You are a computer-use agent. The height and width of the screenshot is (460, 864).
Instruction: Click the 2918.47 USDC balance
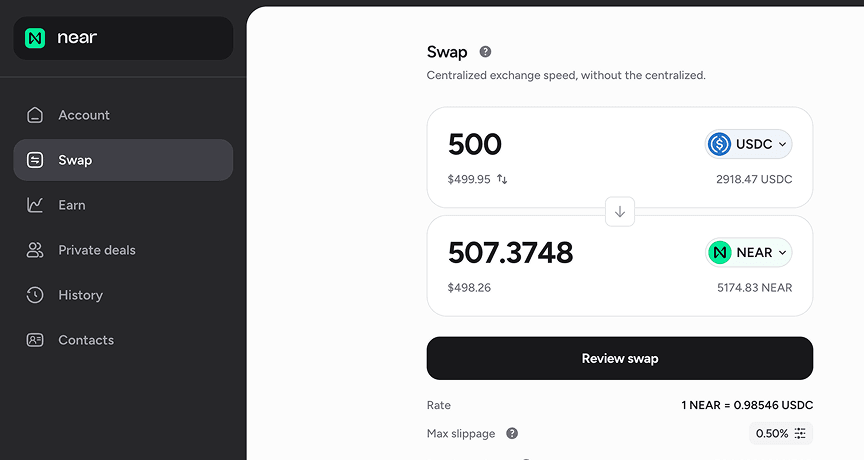[753, 180]
